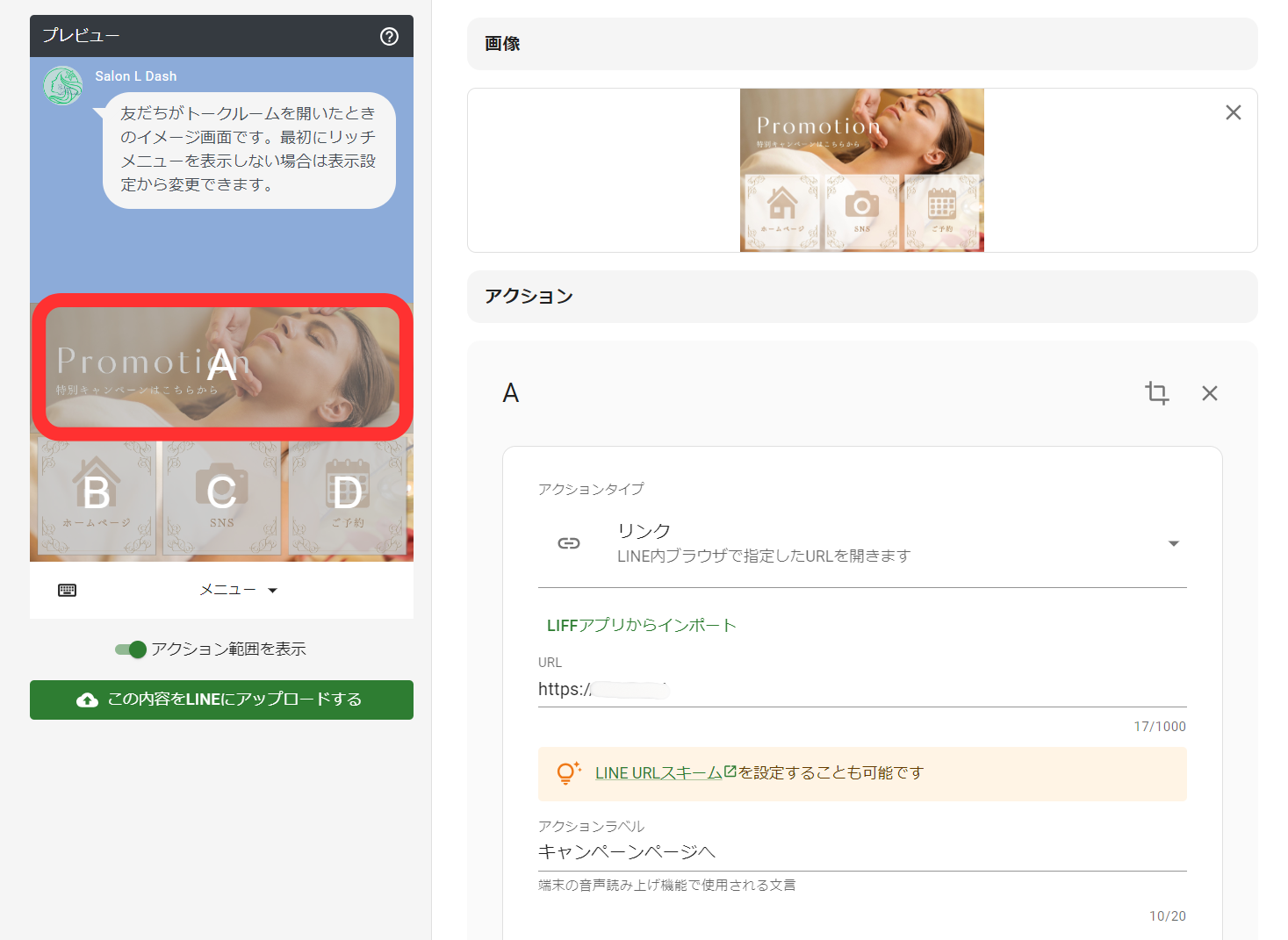Click the red highlighted area A in preview
The width and height of the screenshot is (1288, 940).
221,367
